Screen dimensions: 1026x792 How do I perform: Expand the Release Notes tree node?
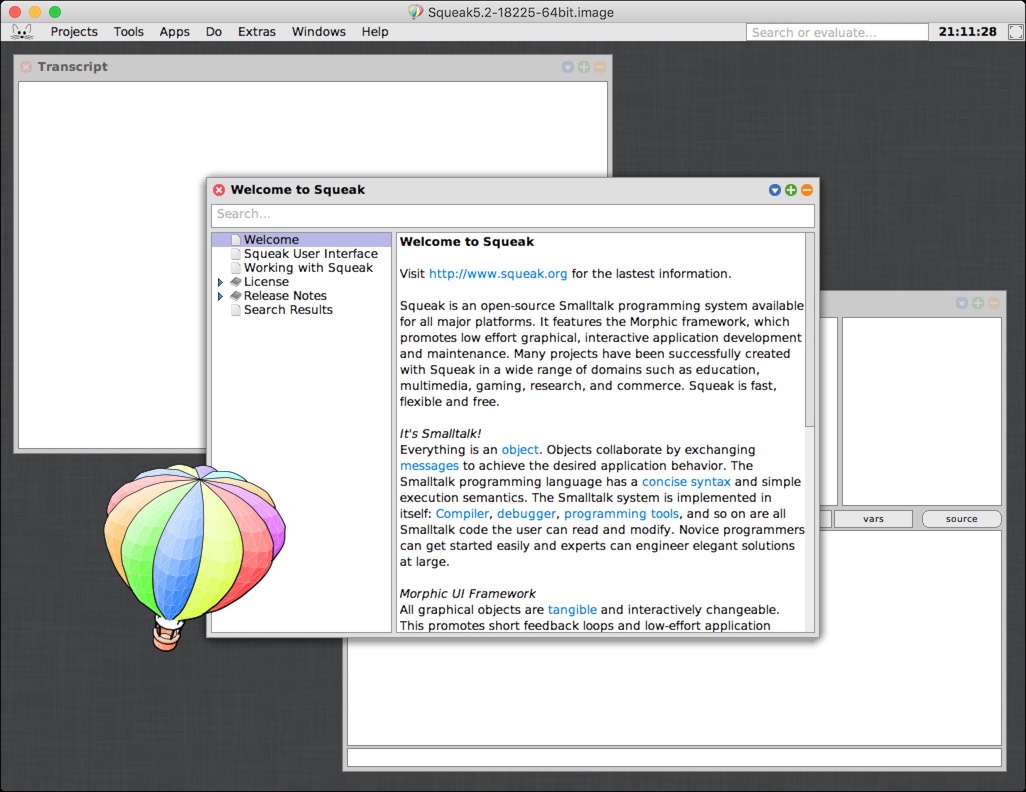pyautogui.click(x=221, y=296)
